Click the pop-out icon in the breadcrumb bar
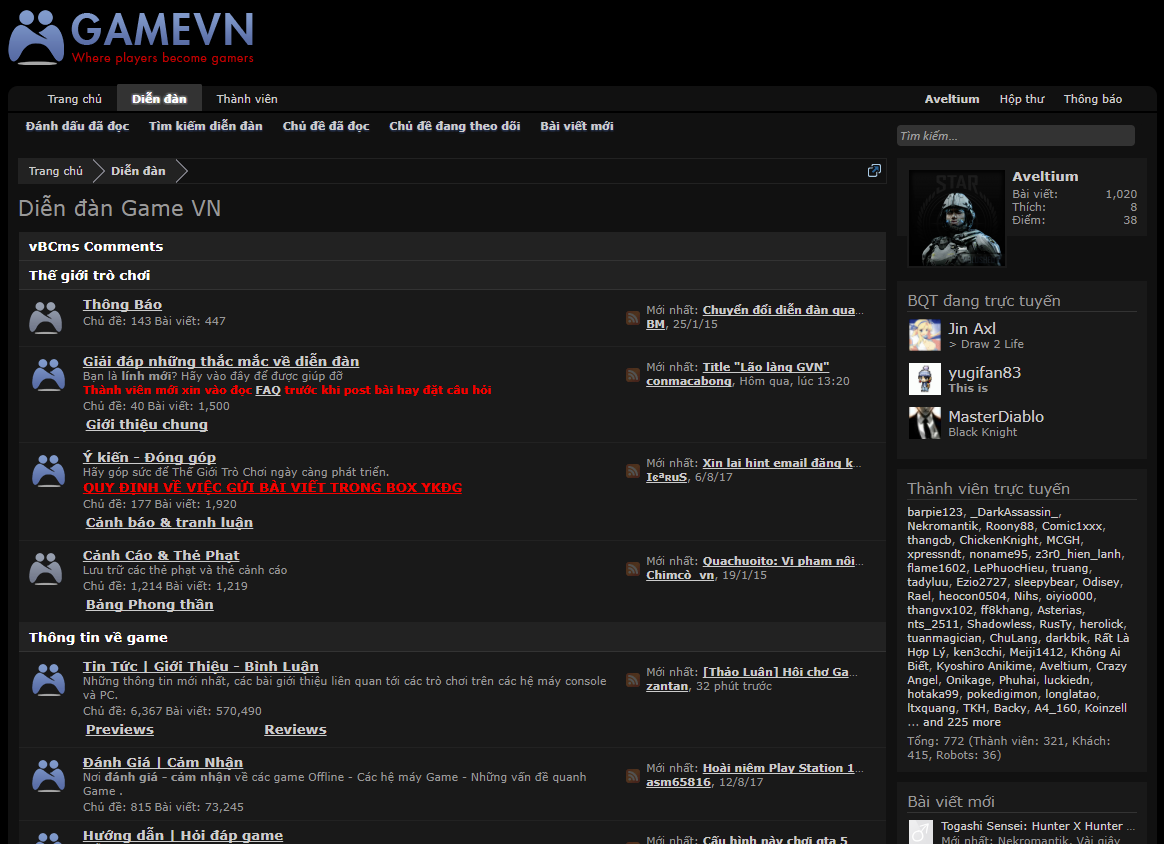The width and height of the screenshot is (1164, 844). click(874, 171)
